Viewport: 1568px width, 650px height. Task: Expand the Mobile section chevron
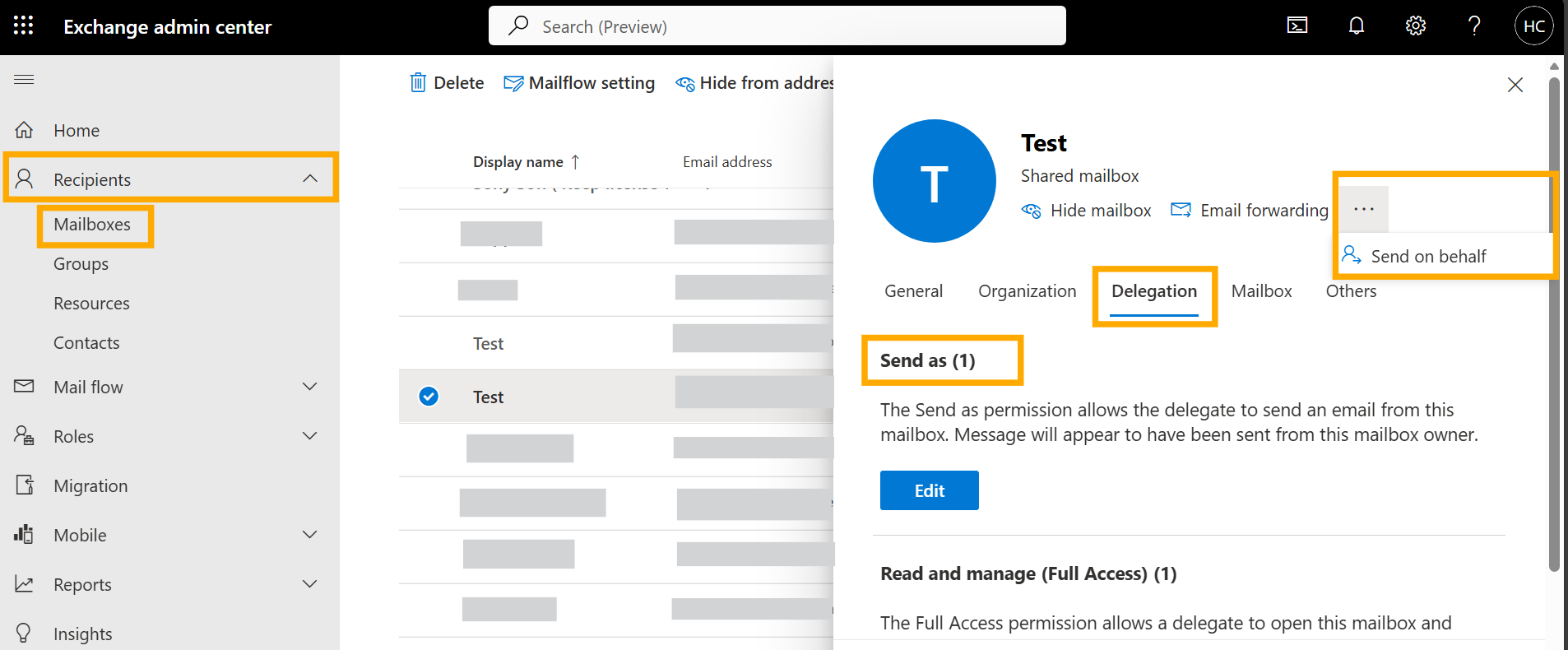tap(310, 534)
